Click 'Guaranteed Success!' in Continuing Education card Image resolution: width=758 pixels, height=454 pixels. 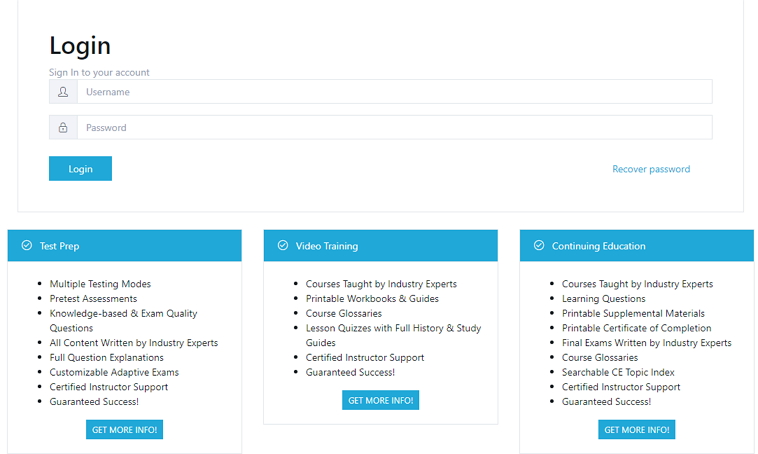pyautogui.click(x=606, y=402)
